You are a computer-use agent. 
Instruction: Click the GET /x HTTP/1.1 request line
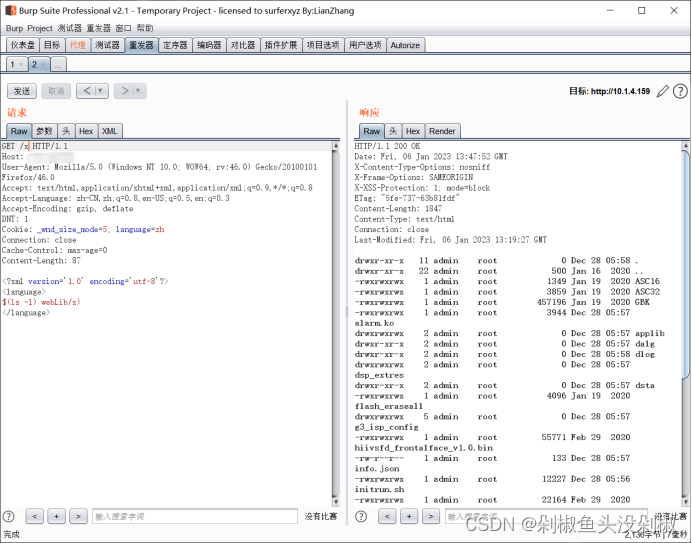tap(35, 146)
